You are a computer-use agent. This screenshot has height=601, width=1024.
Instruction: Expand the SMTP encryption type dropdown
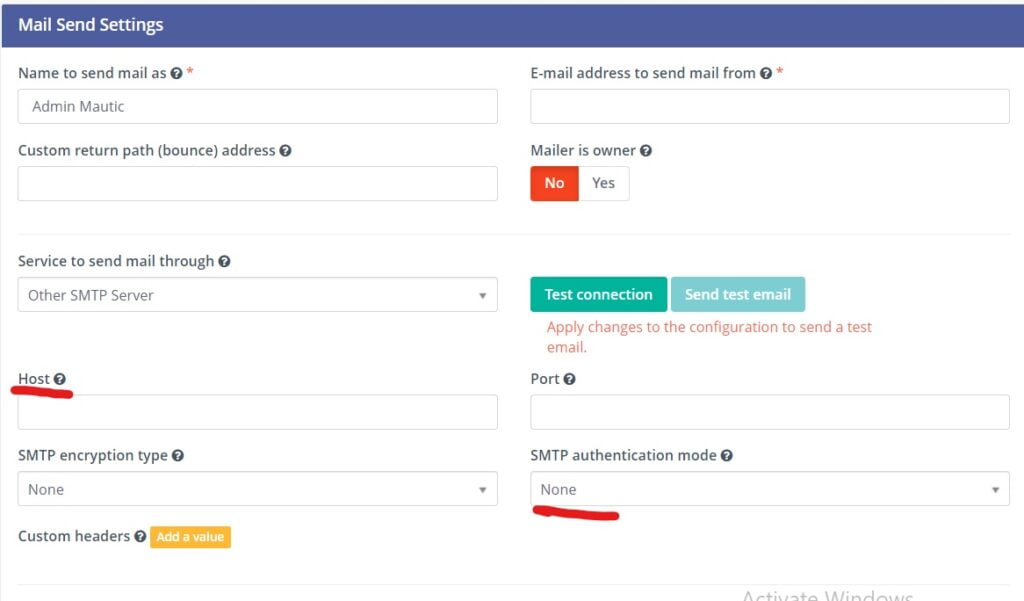click(x=257, y=489)
